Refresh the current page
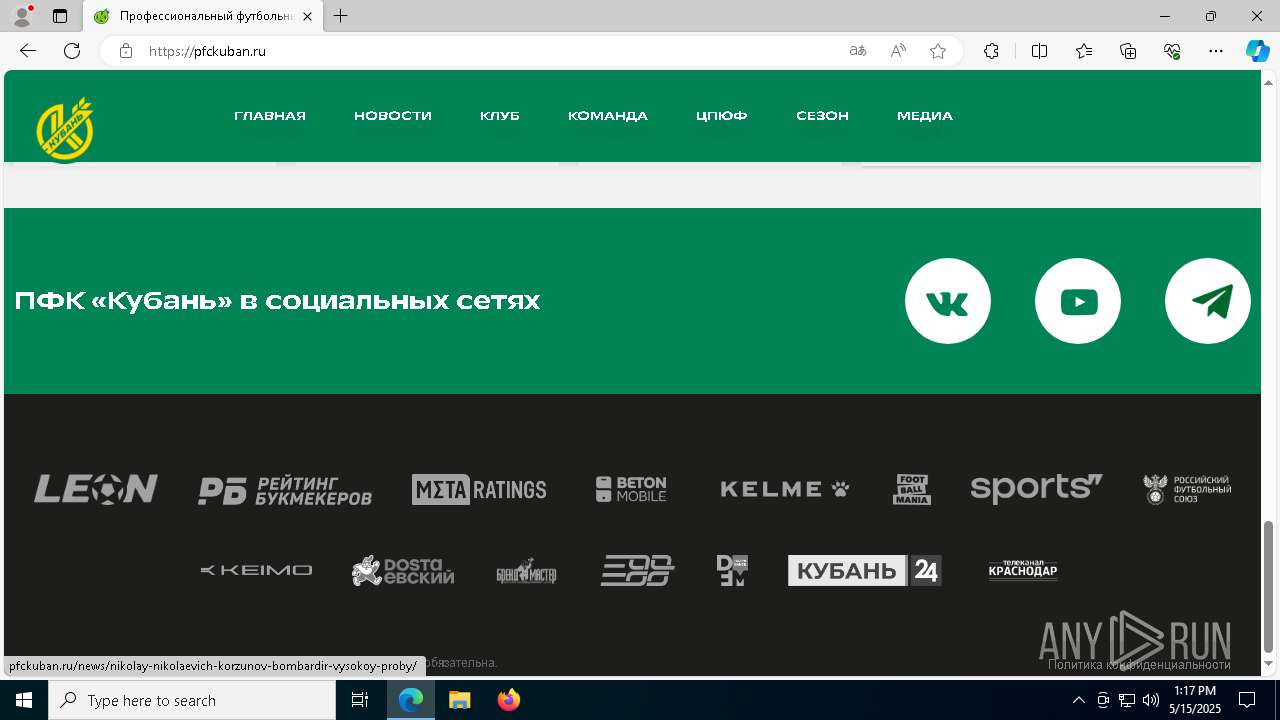The height and width of the screenshot is (720, 1280). [72, 51]
